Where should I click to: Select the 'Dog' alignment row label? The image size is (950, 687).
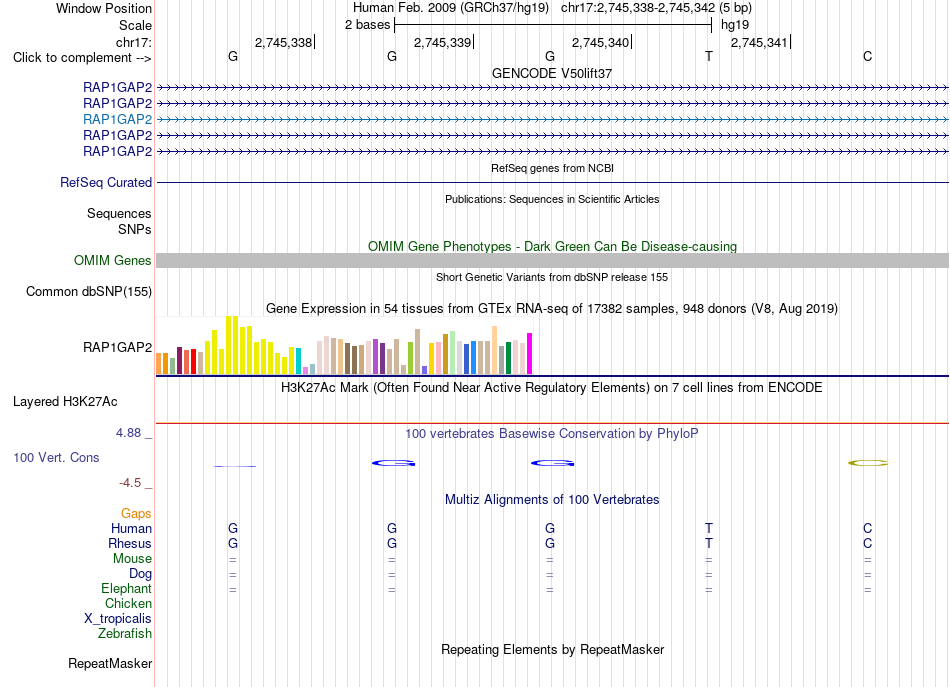pos(140,574)
